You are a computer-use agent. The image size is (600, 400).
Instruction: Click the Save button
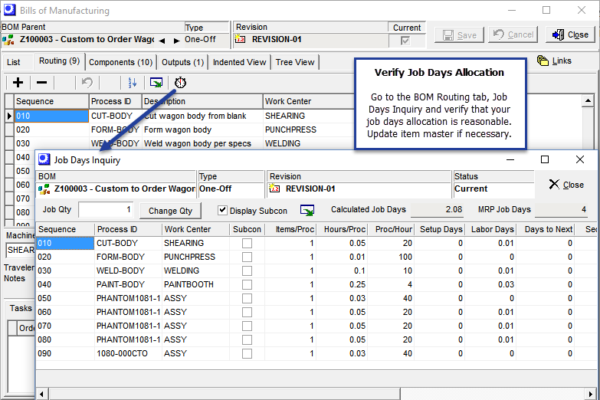tap(459, 35)
